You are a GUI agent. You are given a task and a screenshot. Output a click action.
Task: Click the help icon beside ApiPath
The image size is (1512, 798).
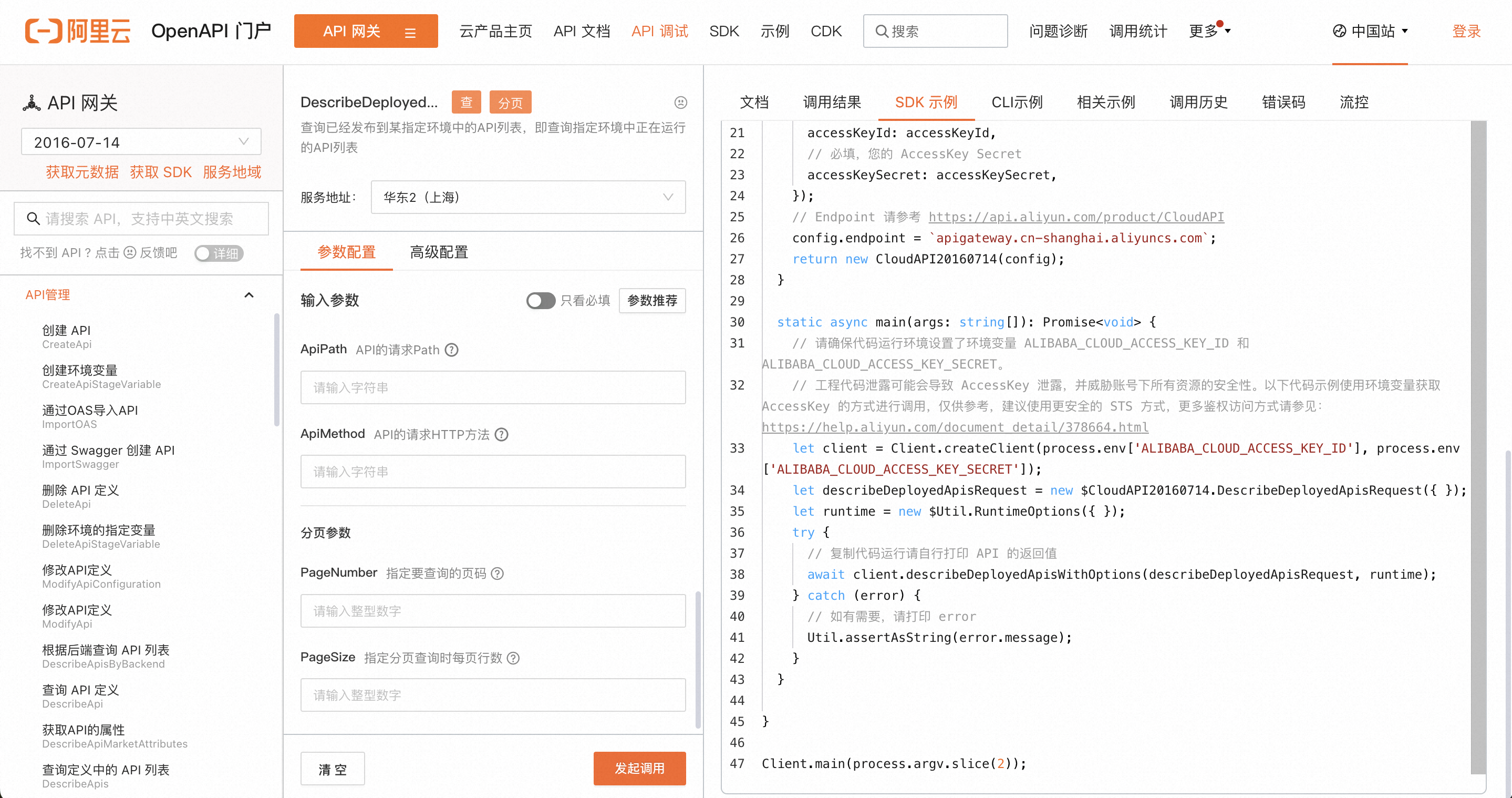tap(451, 350)
